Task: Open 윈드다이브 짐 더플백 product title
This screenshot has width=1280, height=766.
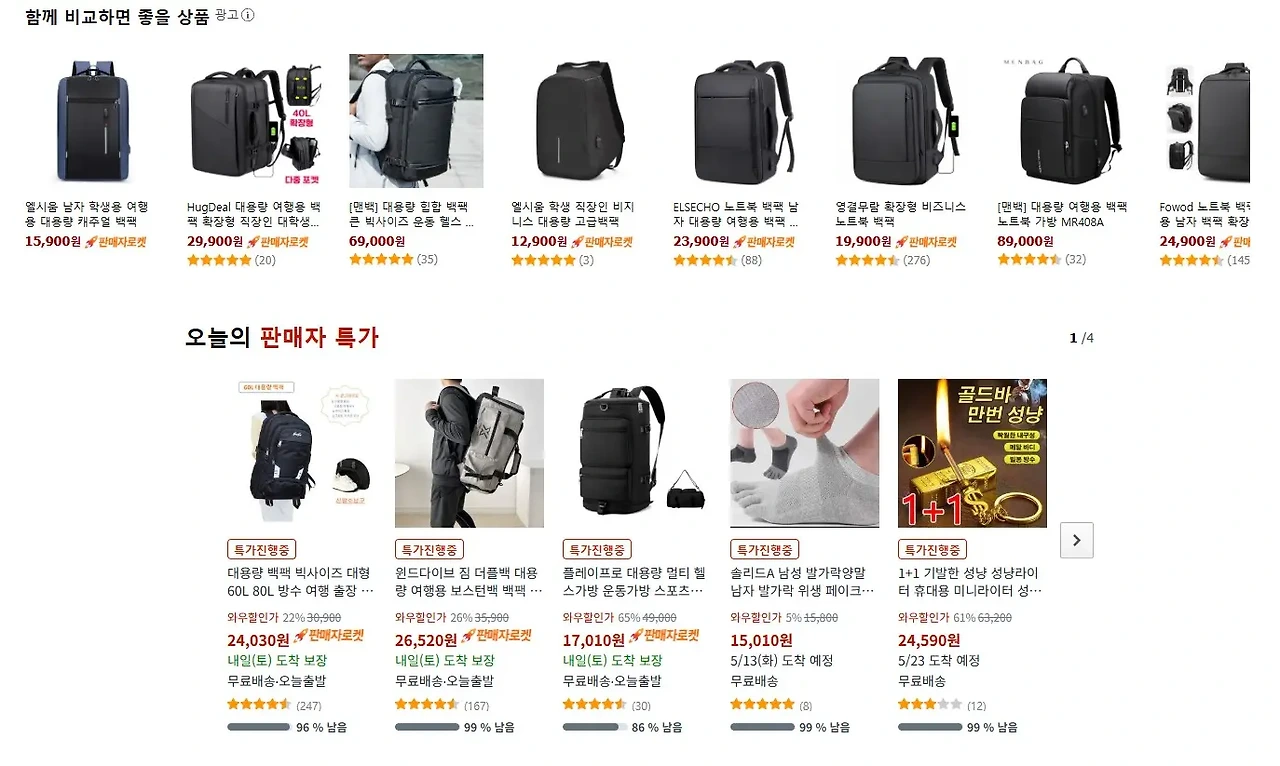Action: tap(467, 582)
